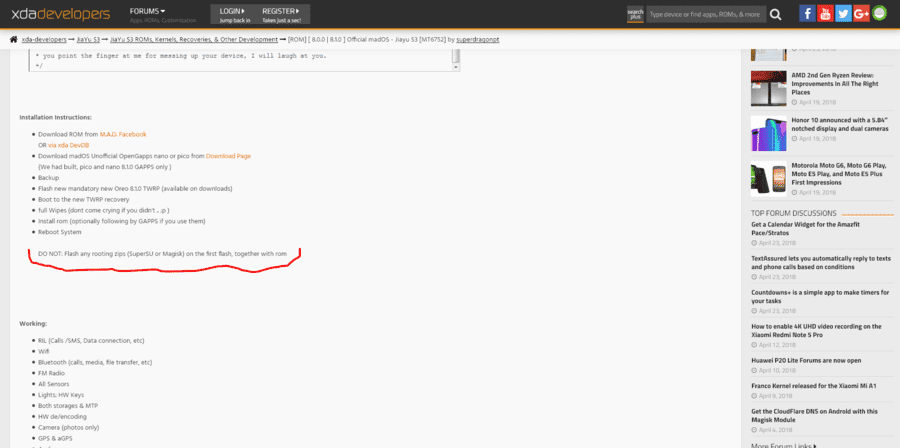Open the xda-developers home logo
Viewport: 900px width, 448px height.
click(x=60, y=15)
